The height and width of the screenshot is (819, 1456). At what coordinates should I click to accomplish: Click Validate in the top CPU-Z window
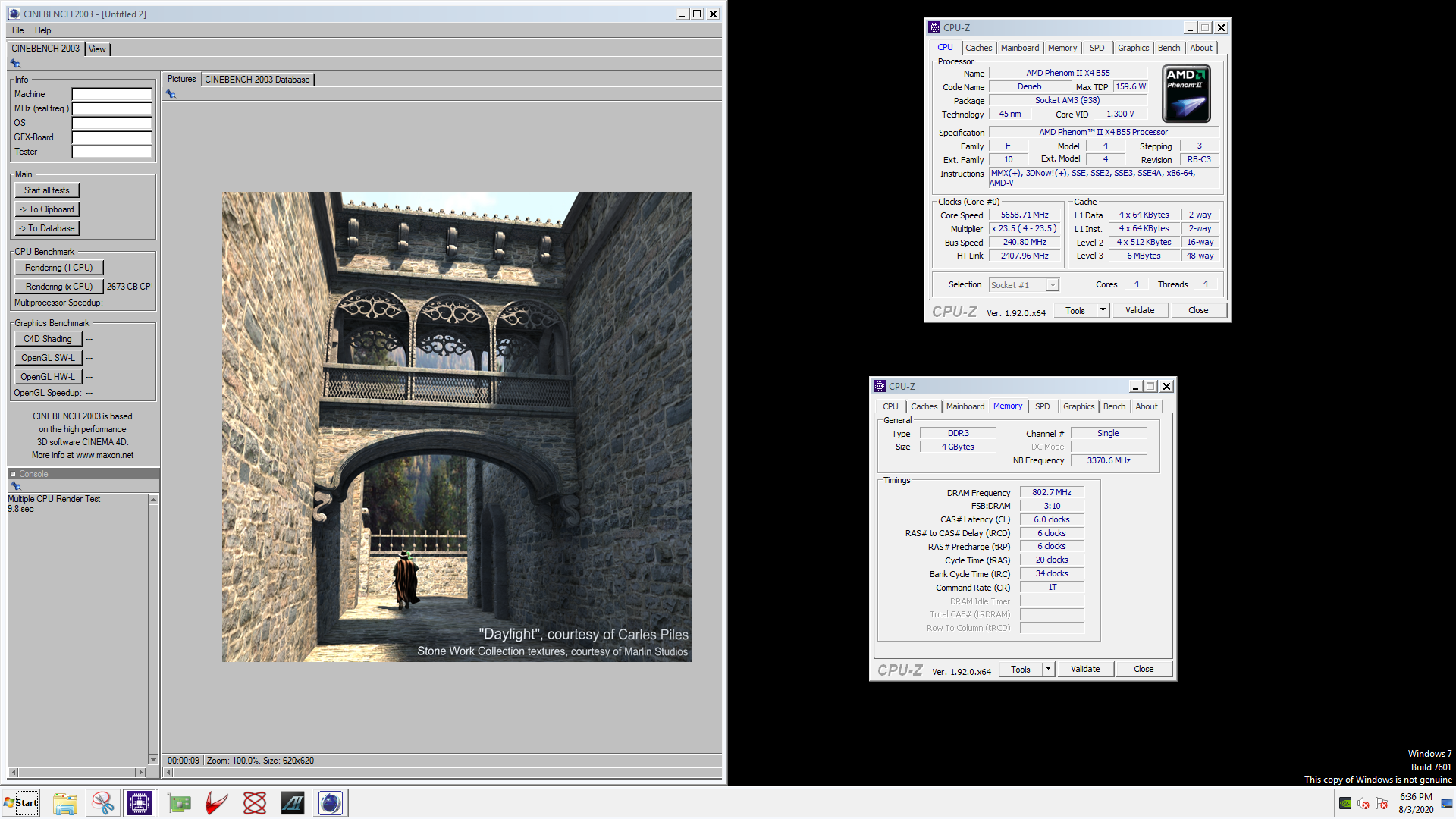pos(1140,310)
